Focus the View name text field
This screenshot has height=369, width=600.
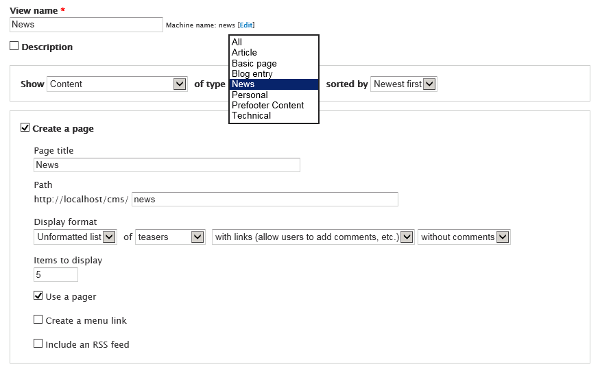[86, 24]
